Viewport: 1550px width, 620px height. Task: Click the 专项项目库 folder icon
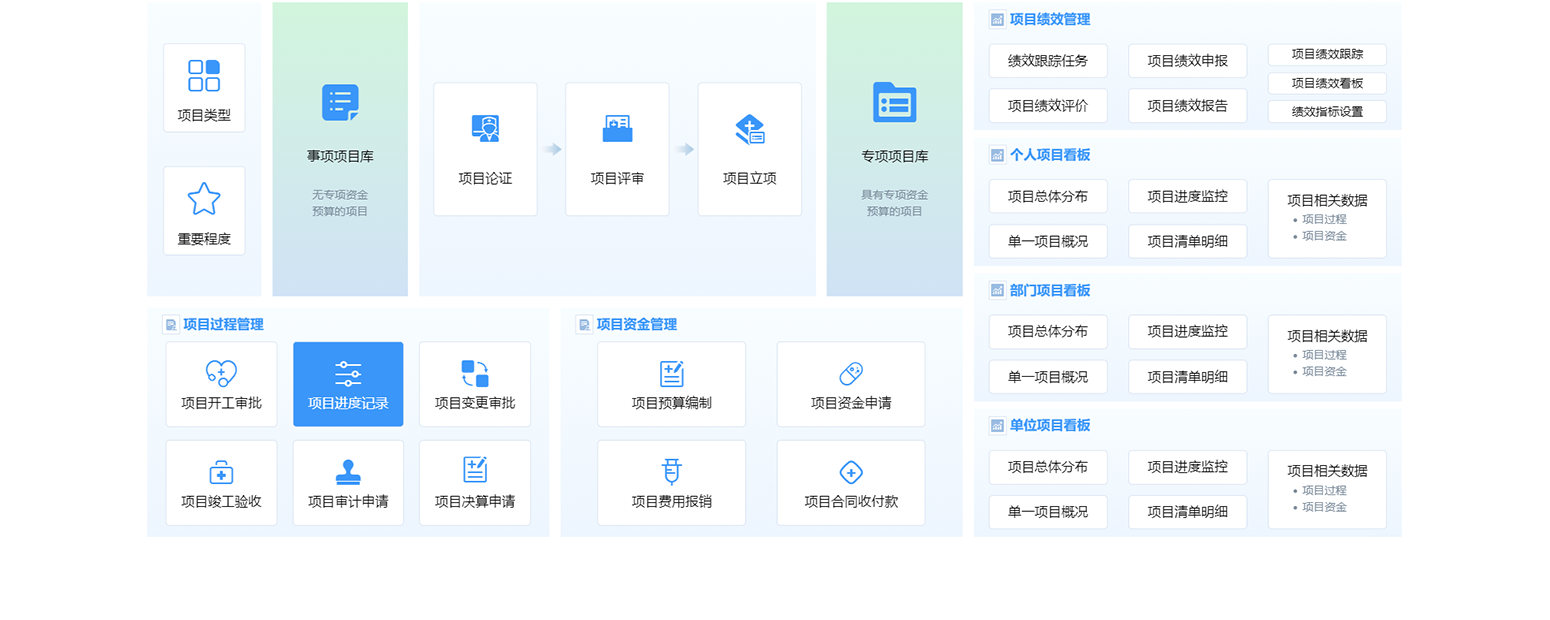(x=894, y=103)
